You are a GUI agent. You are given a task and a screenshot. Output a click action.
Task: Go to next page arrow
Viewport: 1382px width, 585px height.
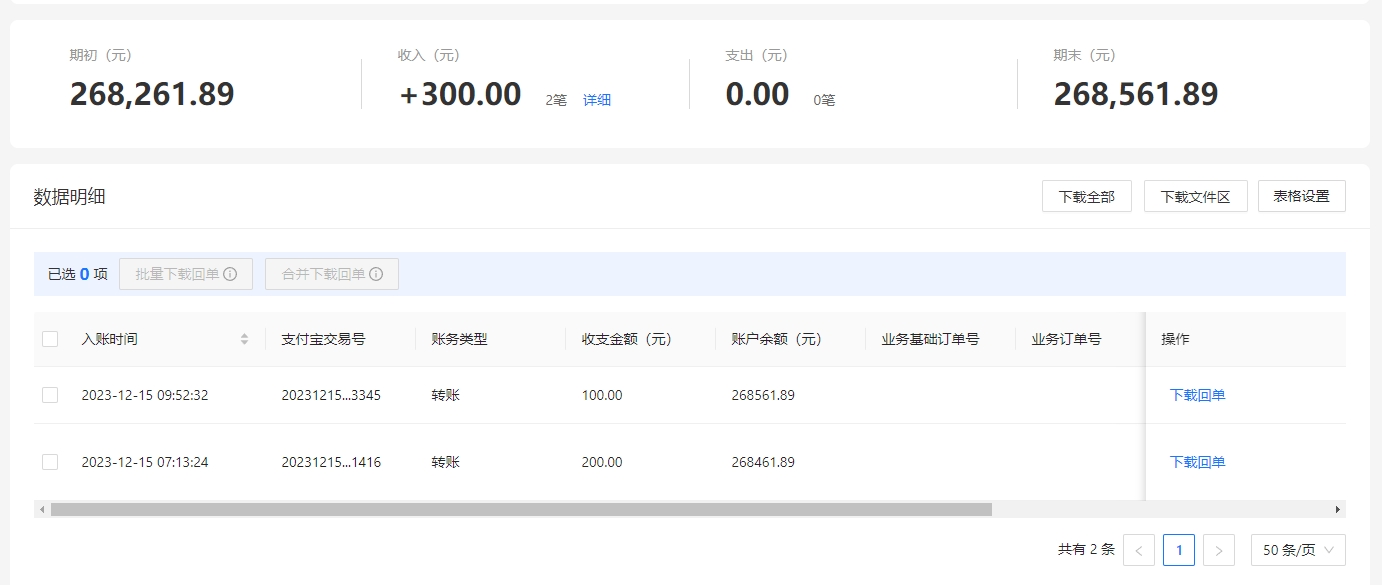tap(1219, 550)
